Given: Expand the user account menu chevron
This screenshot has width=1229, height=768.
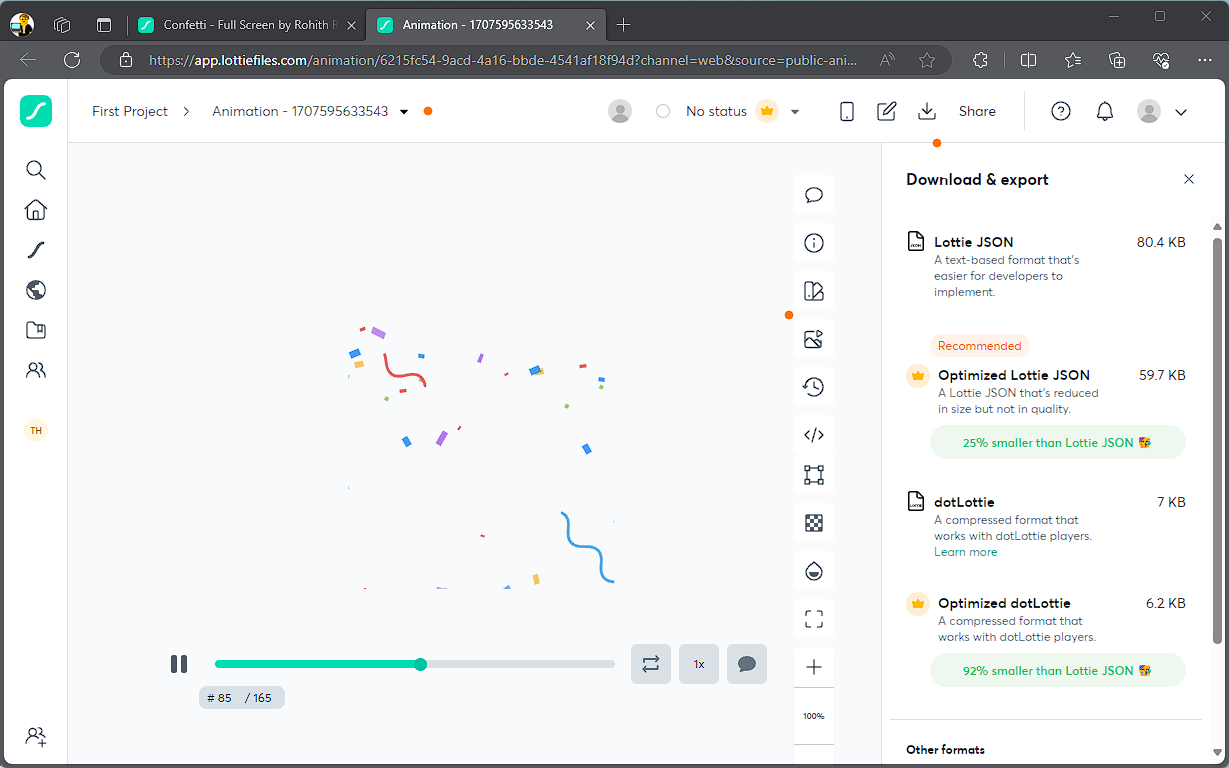Looking at the screenshot, I should [x=1181, y=112].
